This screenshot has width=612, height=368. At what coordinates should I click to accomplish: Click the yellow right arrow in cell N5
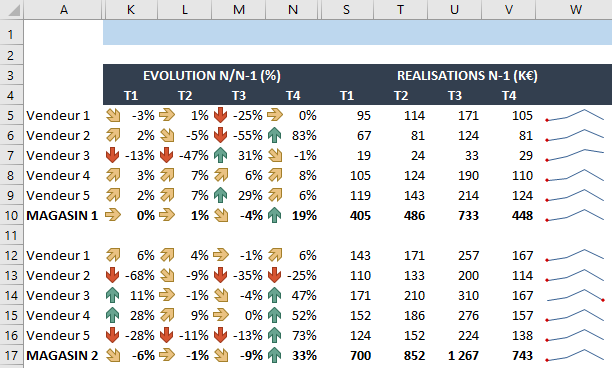pos(275,116)
